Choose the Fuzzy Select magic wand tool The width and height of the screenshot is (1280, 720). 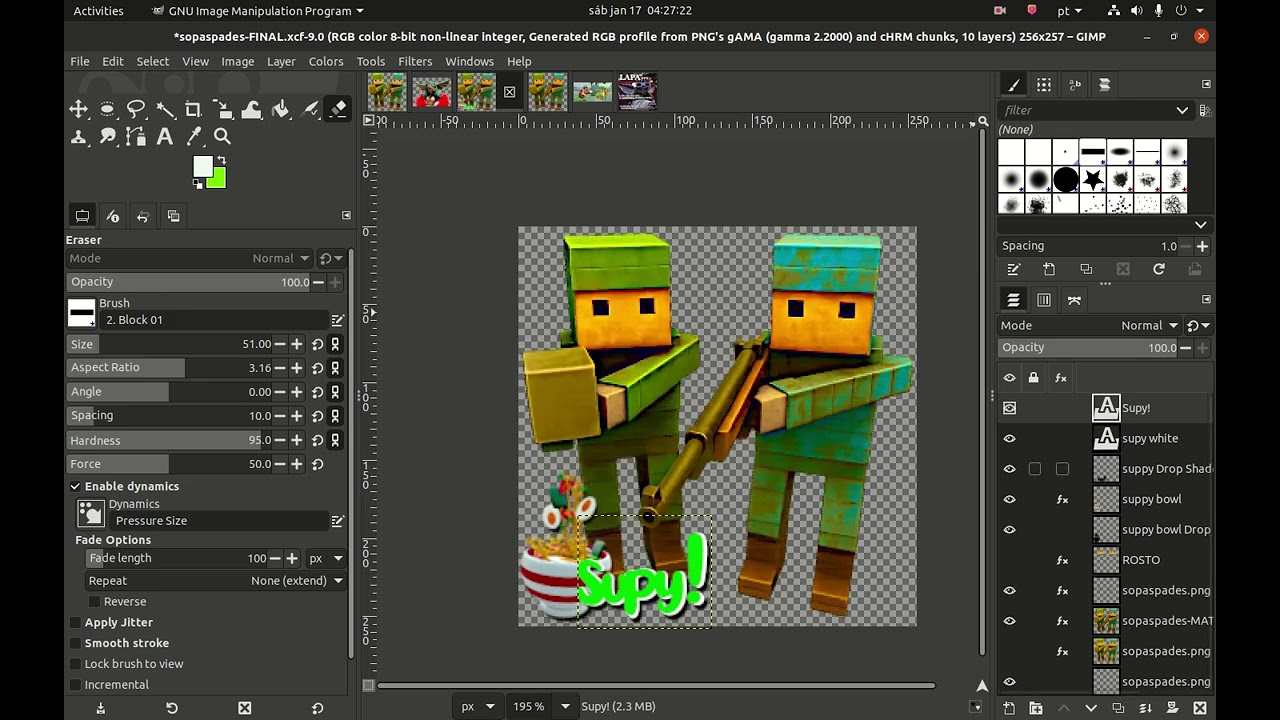click(165, 110)
